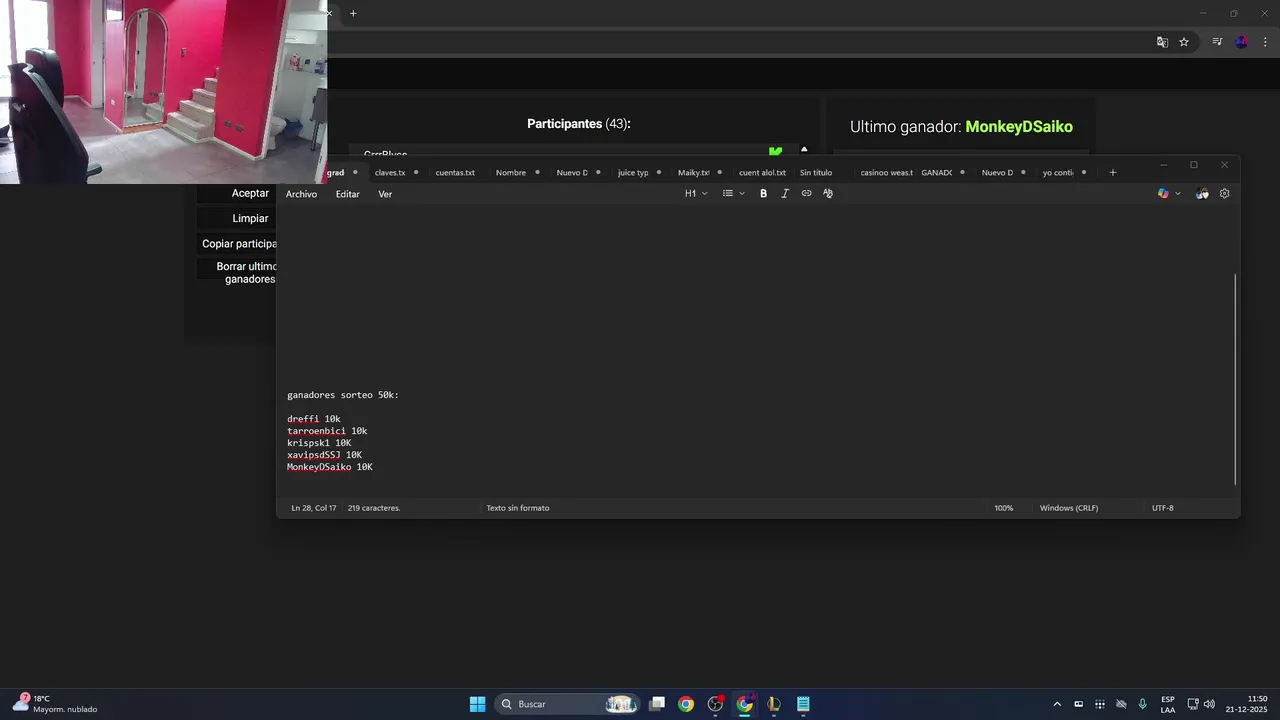The height and width of the screenshot is (720, 1280).
Task: Open League of Legends taskbar icon
Action: pos(774,704)
